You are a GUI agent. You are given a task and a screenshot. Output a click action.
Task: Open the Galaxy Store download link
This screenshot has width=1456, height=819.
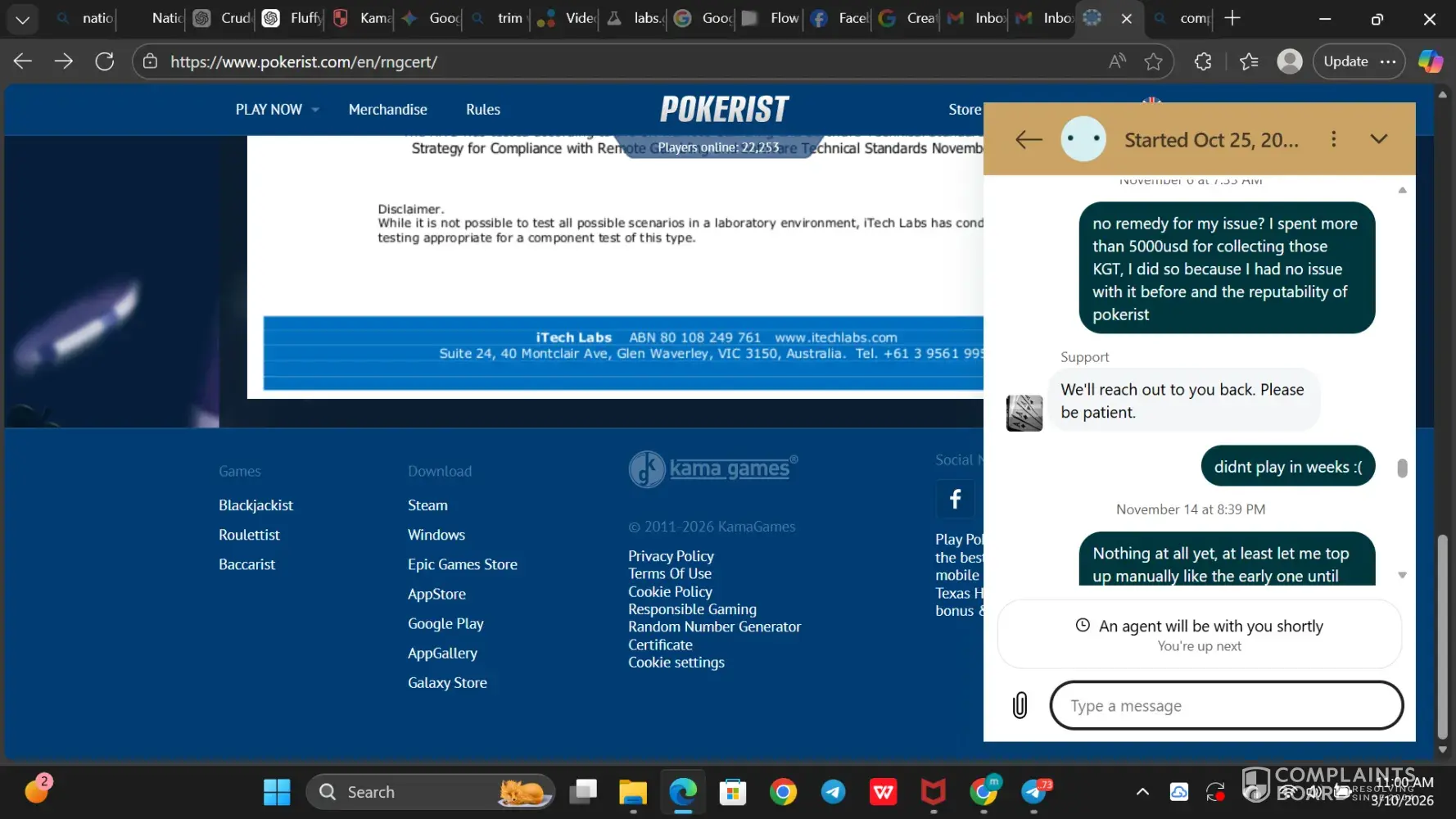click(447, 682)
